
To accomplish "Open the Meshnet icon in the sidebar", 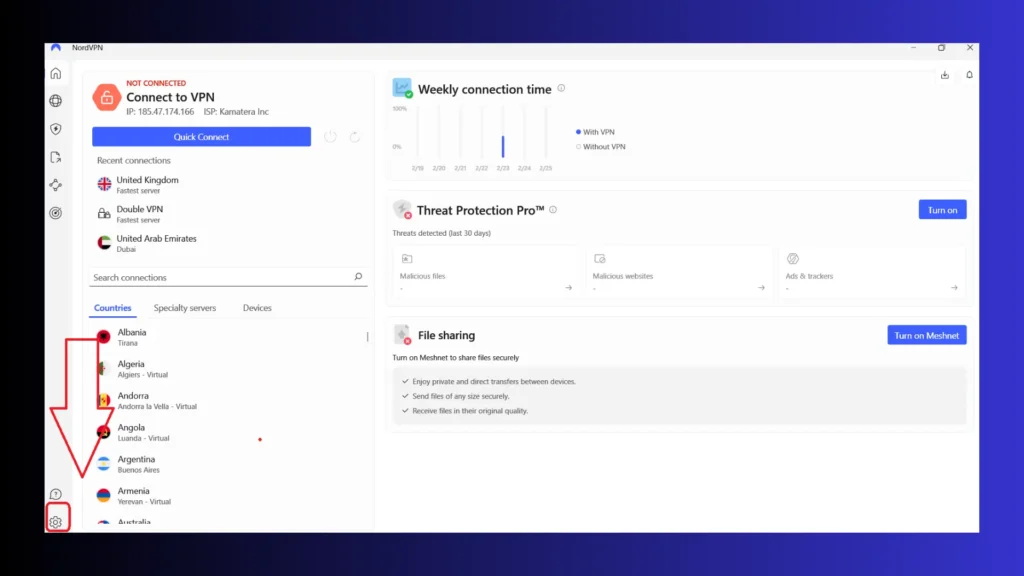I will point(56,185).
